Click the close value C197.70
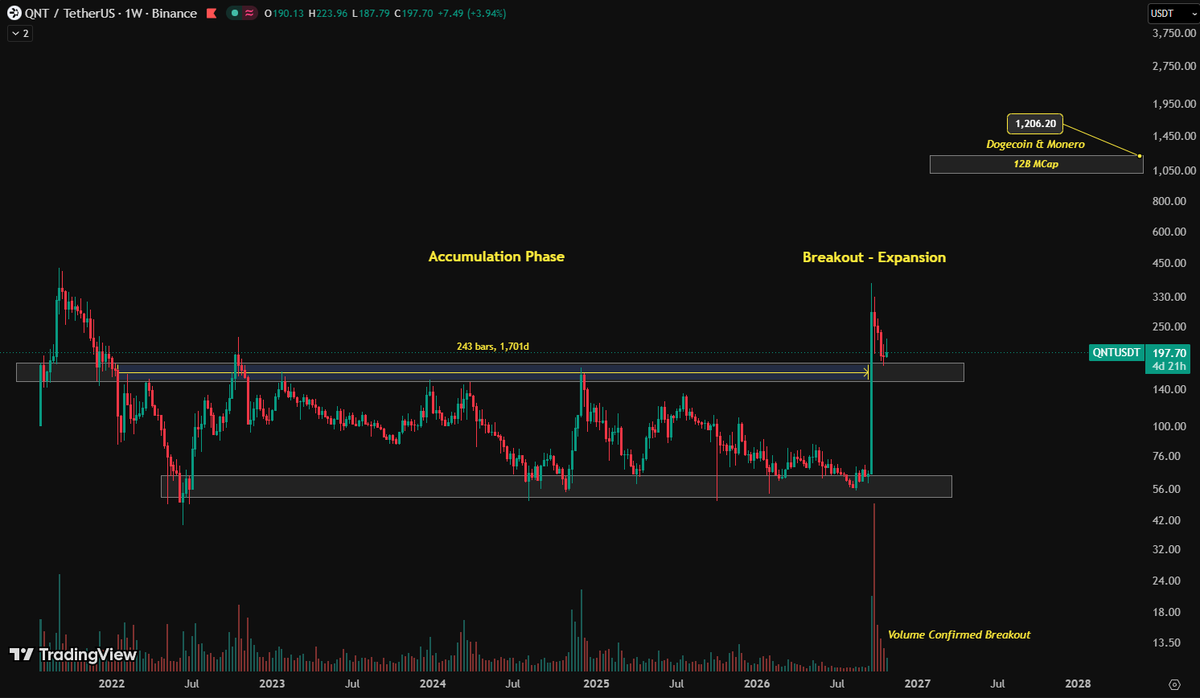 (x=414, y=13)
